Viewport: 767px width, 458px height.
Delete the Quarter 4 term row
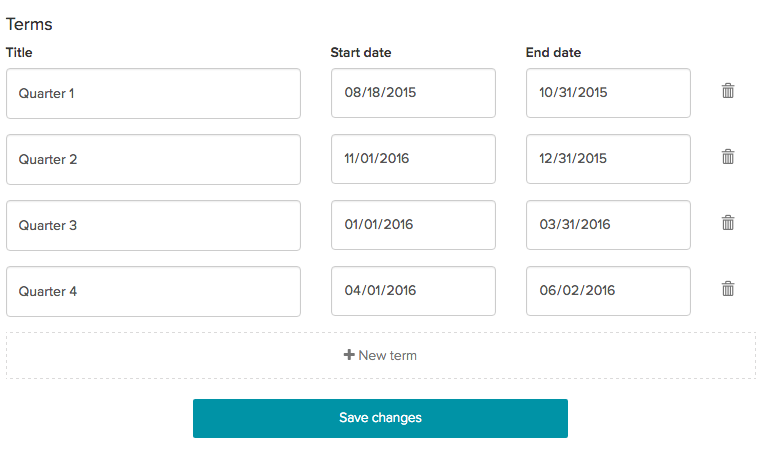click(728, 289)
